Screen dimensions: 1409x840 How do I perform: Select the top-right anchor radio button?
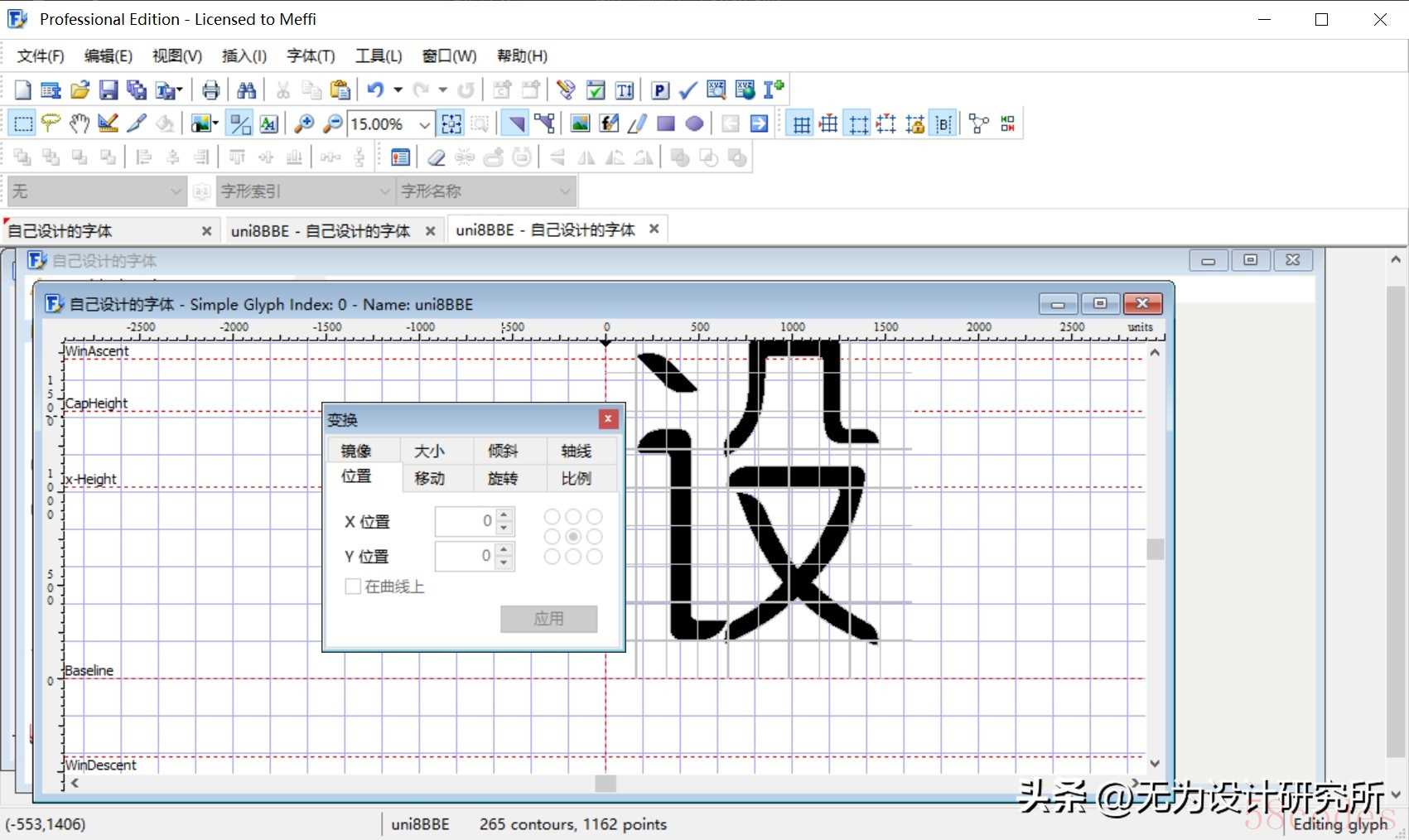(x=594, y=517)
